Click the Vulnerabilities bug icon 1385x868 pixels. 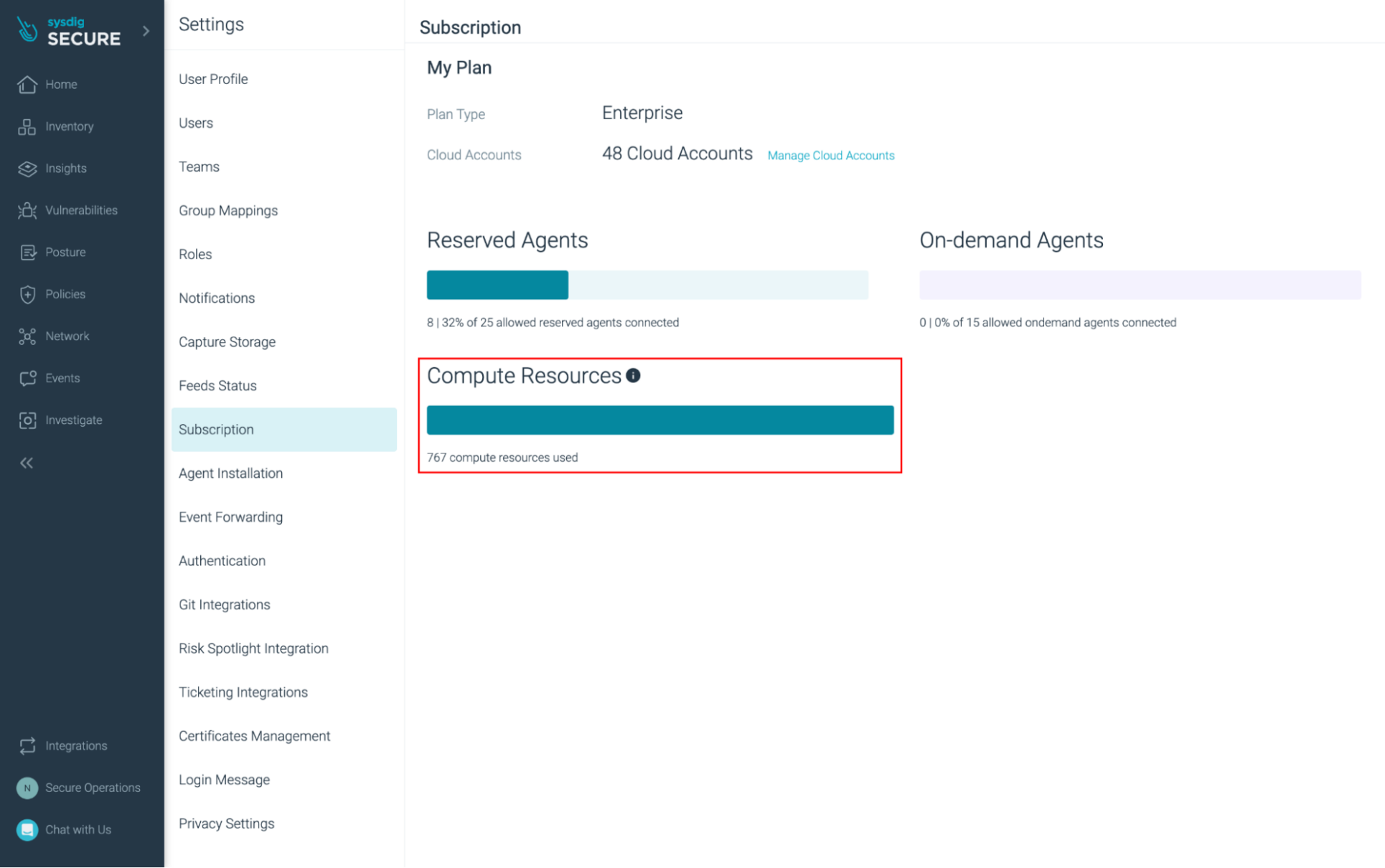click(x=27, y=211)
